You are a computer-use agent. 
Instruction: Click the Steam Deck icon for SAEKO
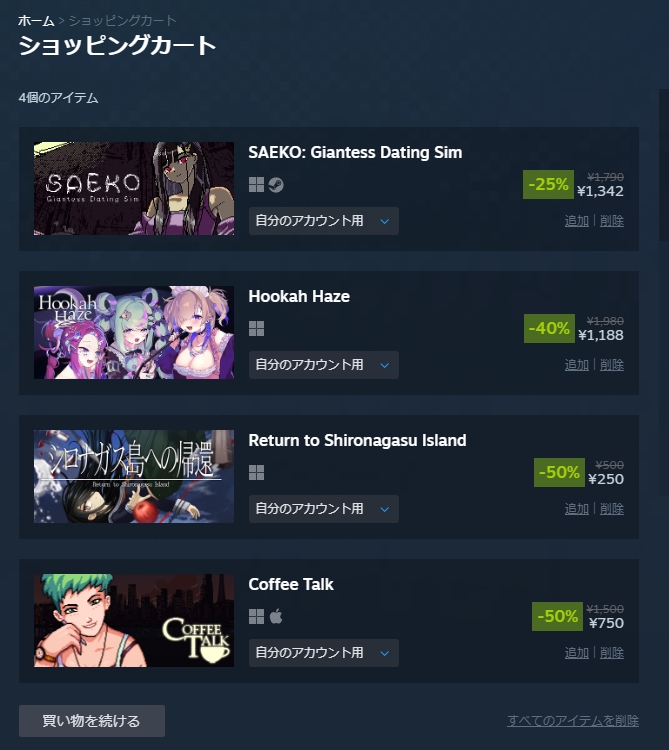pos(275,185)
